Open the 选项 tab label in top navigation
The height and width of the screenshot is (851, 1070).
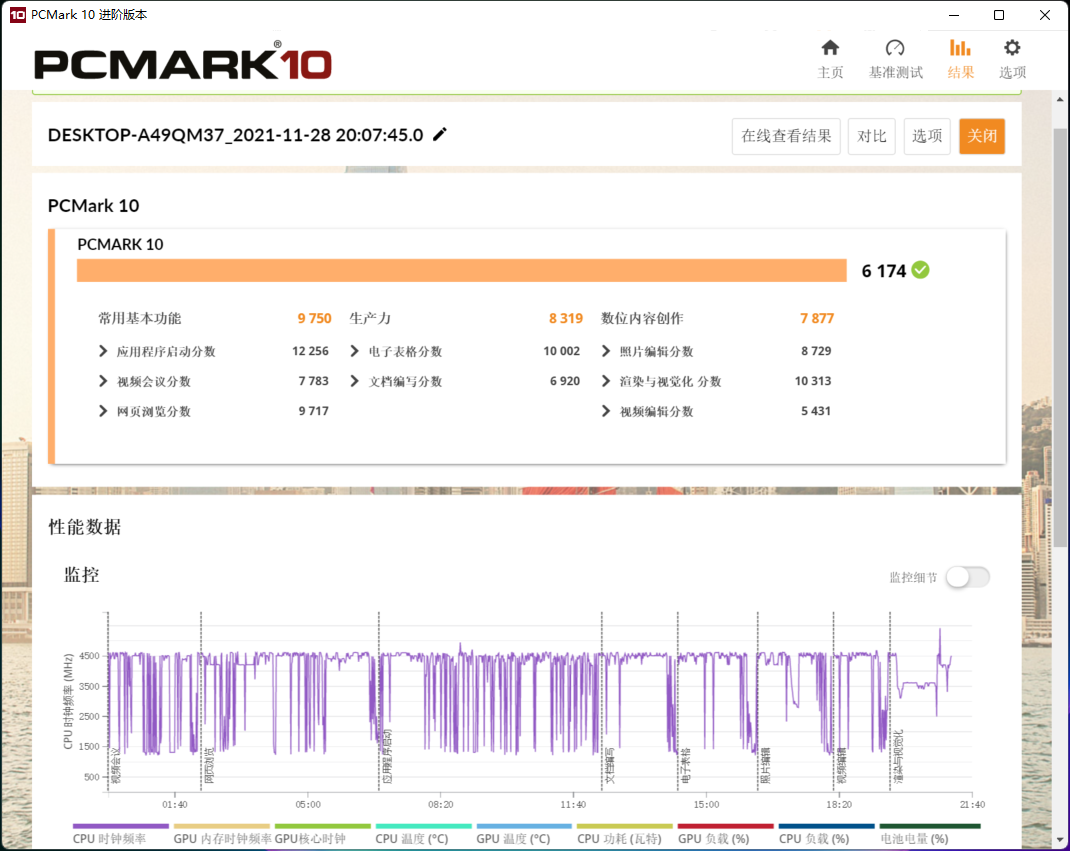1012,72
